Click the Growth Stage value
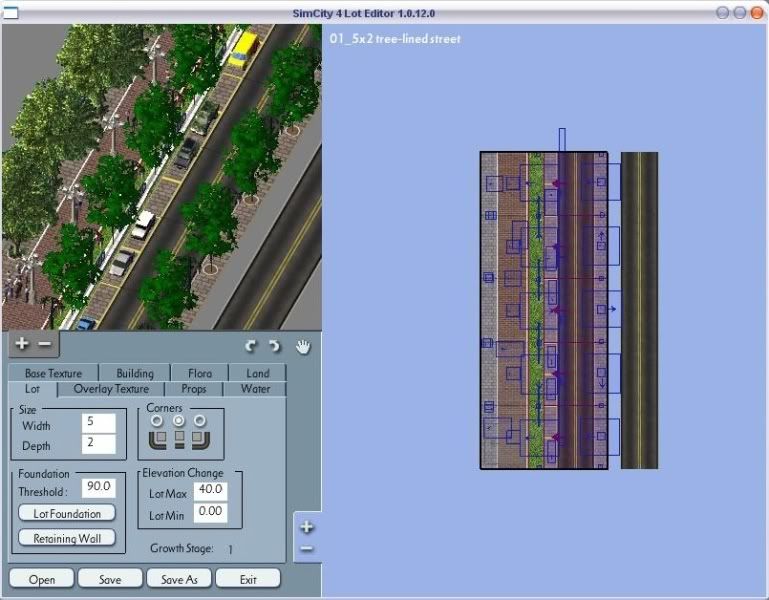The height and width of the screenshot is (600, 769). pos(230,549)
